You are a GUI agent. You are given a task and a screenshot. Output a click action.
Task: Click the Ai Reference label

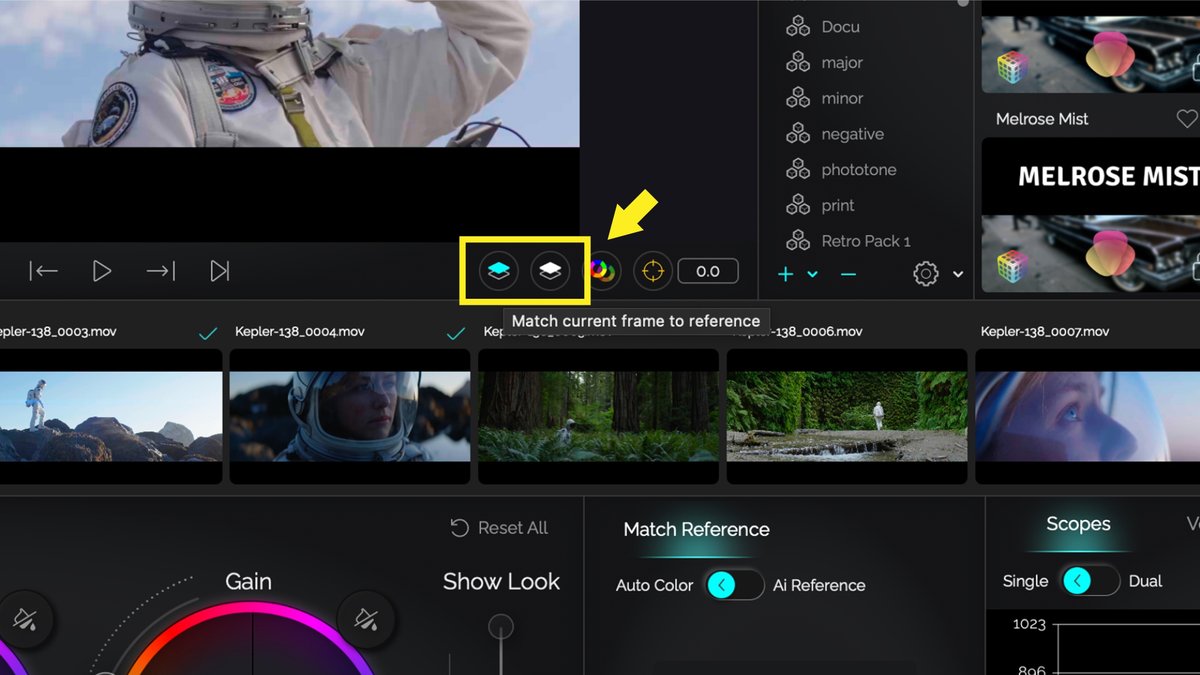(x=819, y=585)
